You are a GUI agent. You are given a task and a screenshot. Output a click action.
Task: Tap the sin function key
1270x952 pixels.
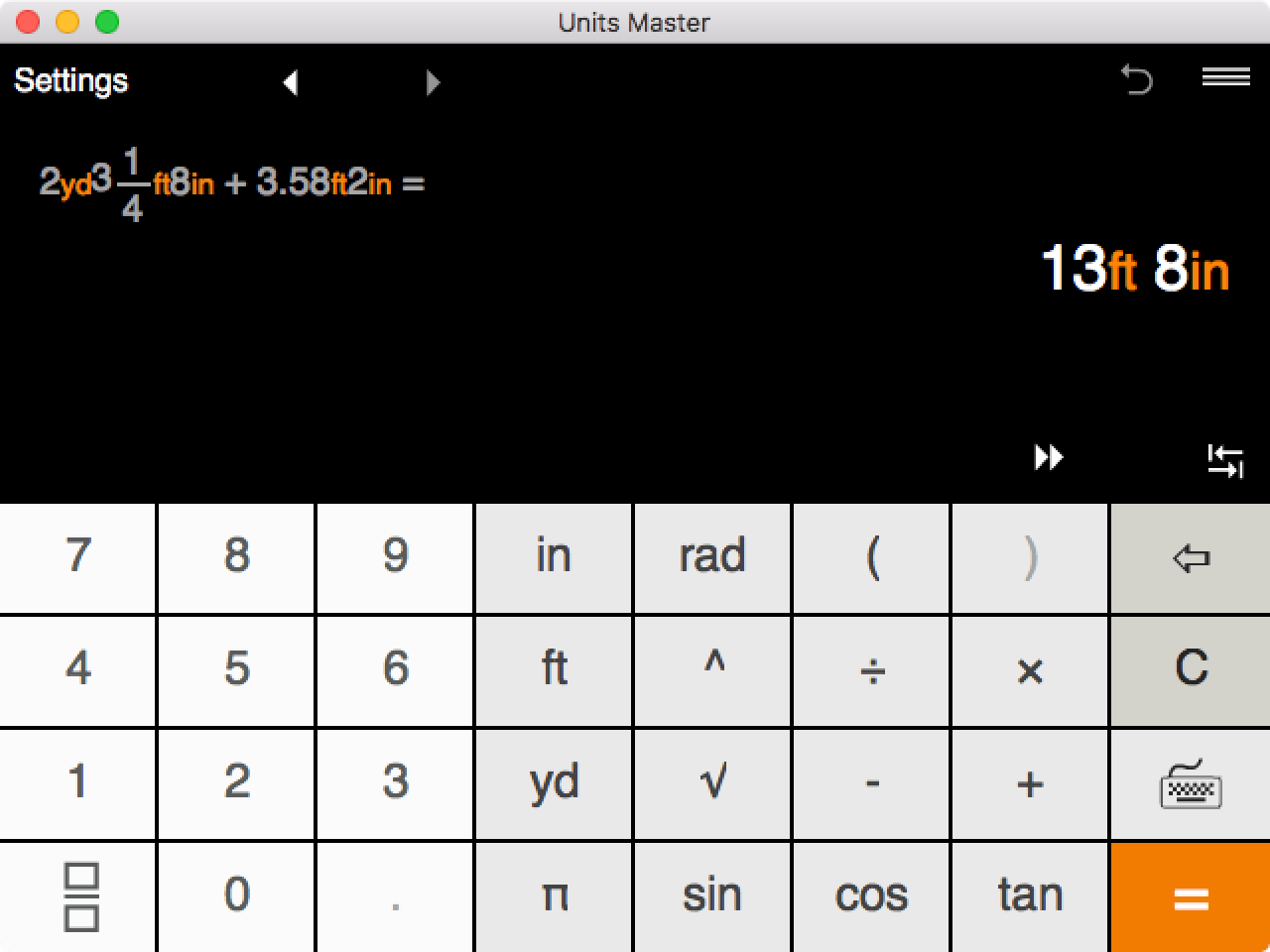click(x=712, y=897)
